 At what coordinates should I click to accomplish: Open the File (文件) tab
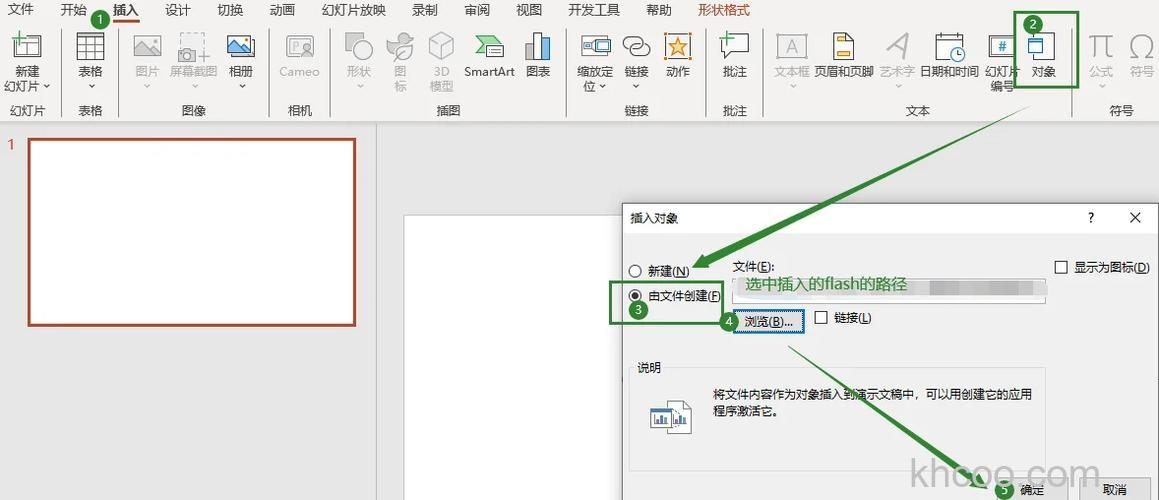coord(20,10)
